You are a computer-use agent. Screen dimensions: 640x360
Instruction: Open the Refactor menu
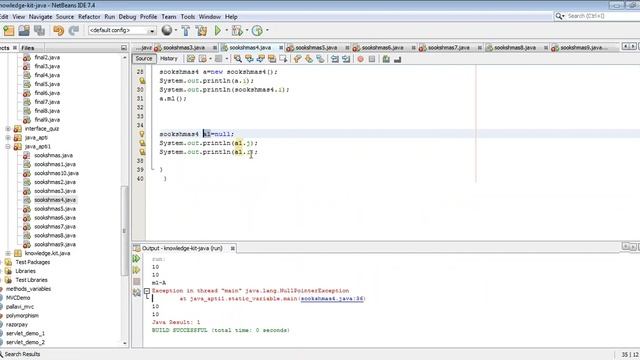89,17
